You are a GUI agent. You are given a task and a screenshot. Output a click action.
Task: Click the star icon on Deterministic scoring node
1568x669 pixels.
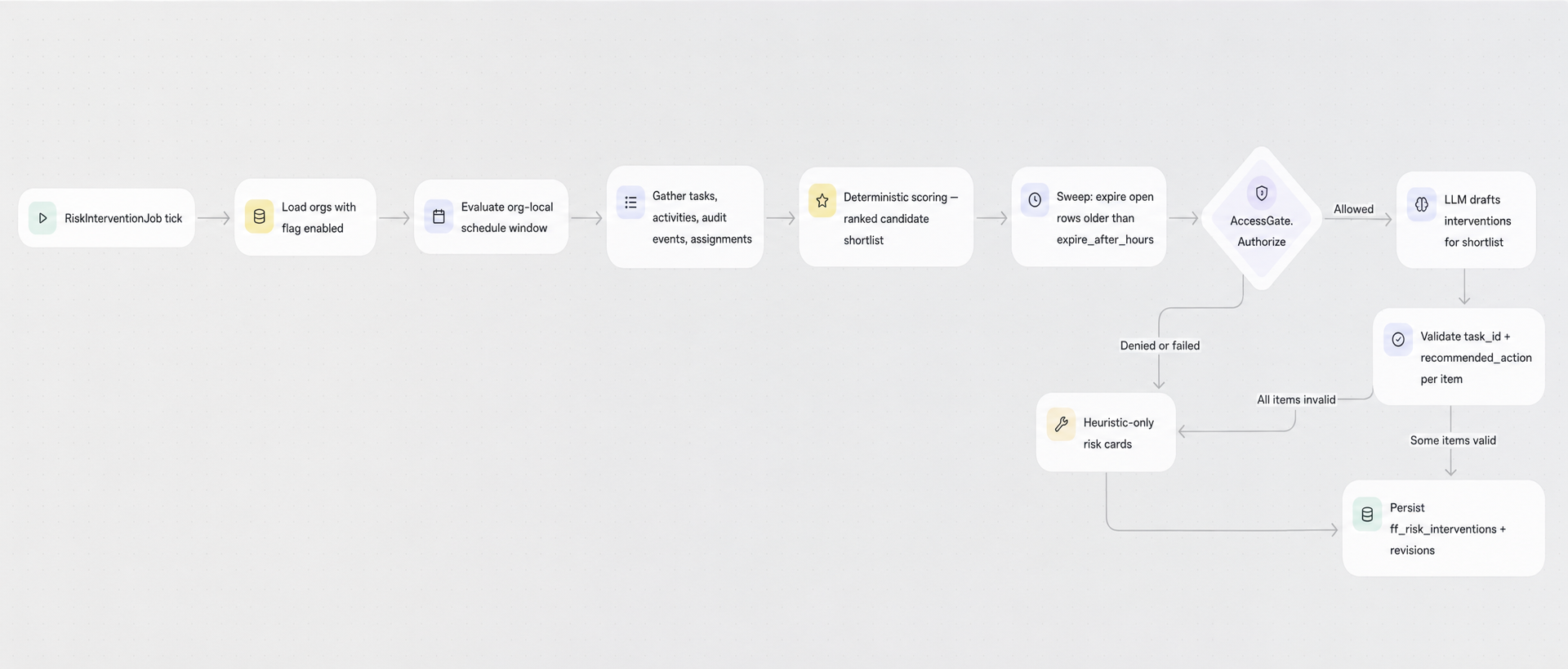(x=822, y=200)
